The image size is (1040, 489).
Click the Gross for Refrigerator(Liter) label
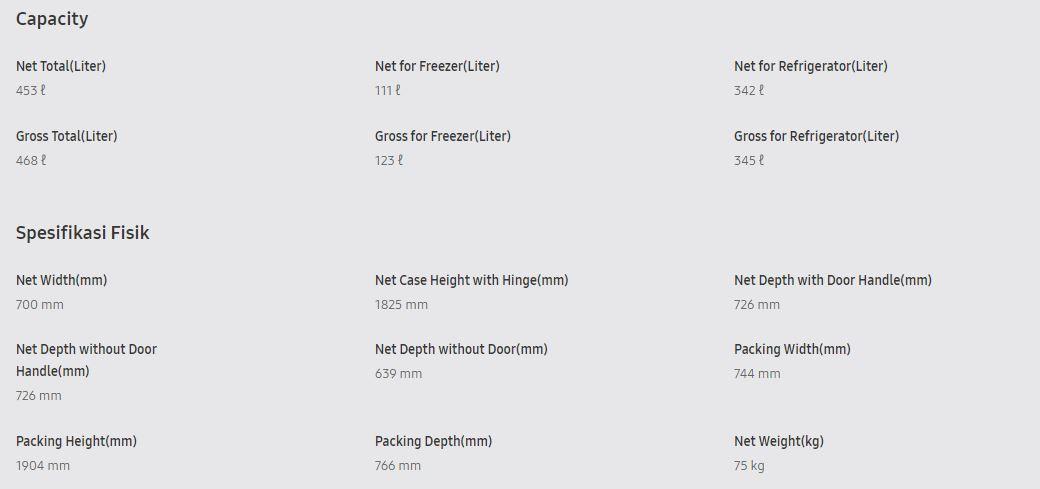coord(816,136)
